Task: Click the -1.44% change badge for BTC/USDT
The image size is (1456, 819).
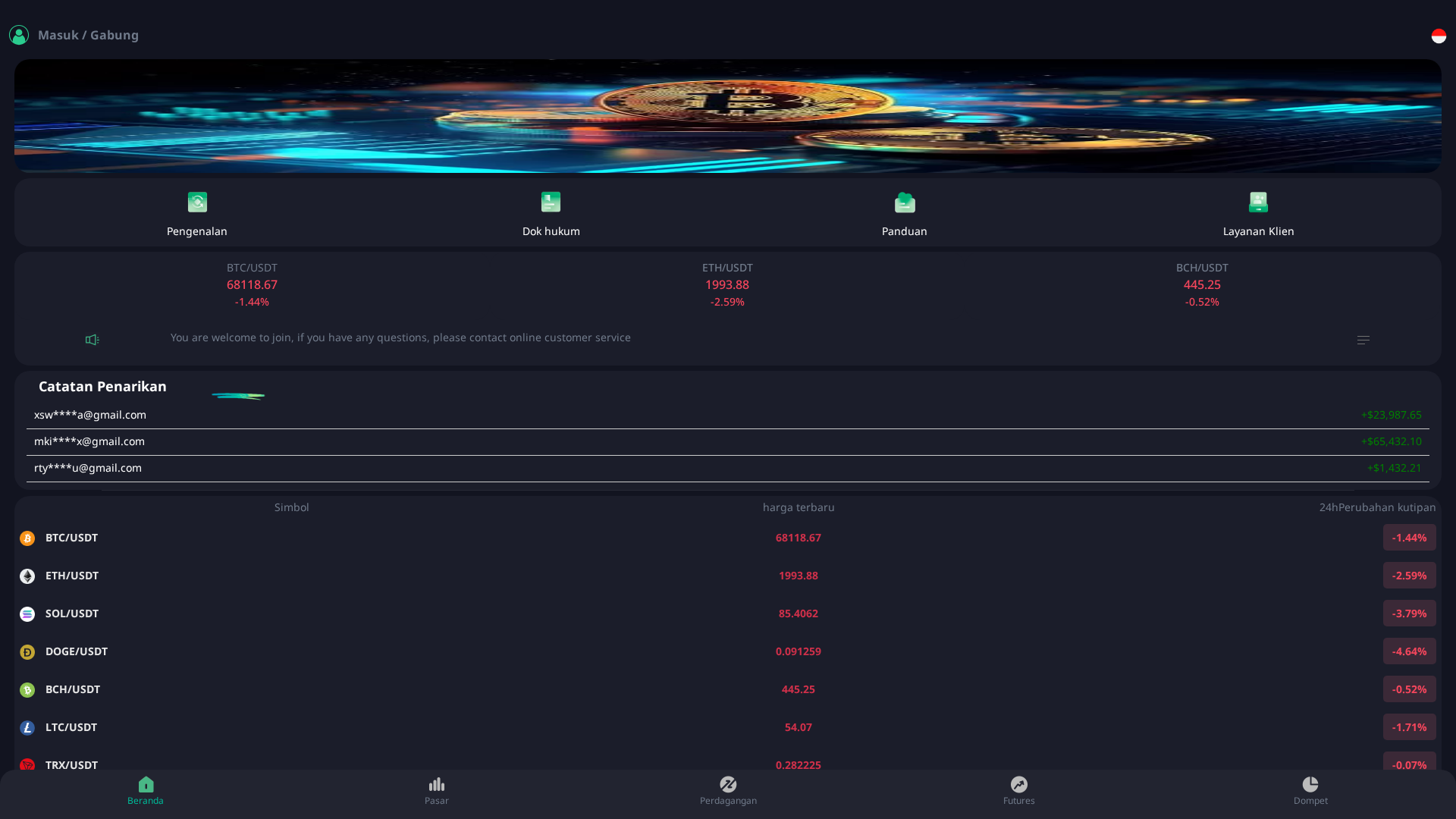Action: coord(1408,538)
